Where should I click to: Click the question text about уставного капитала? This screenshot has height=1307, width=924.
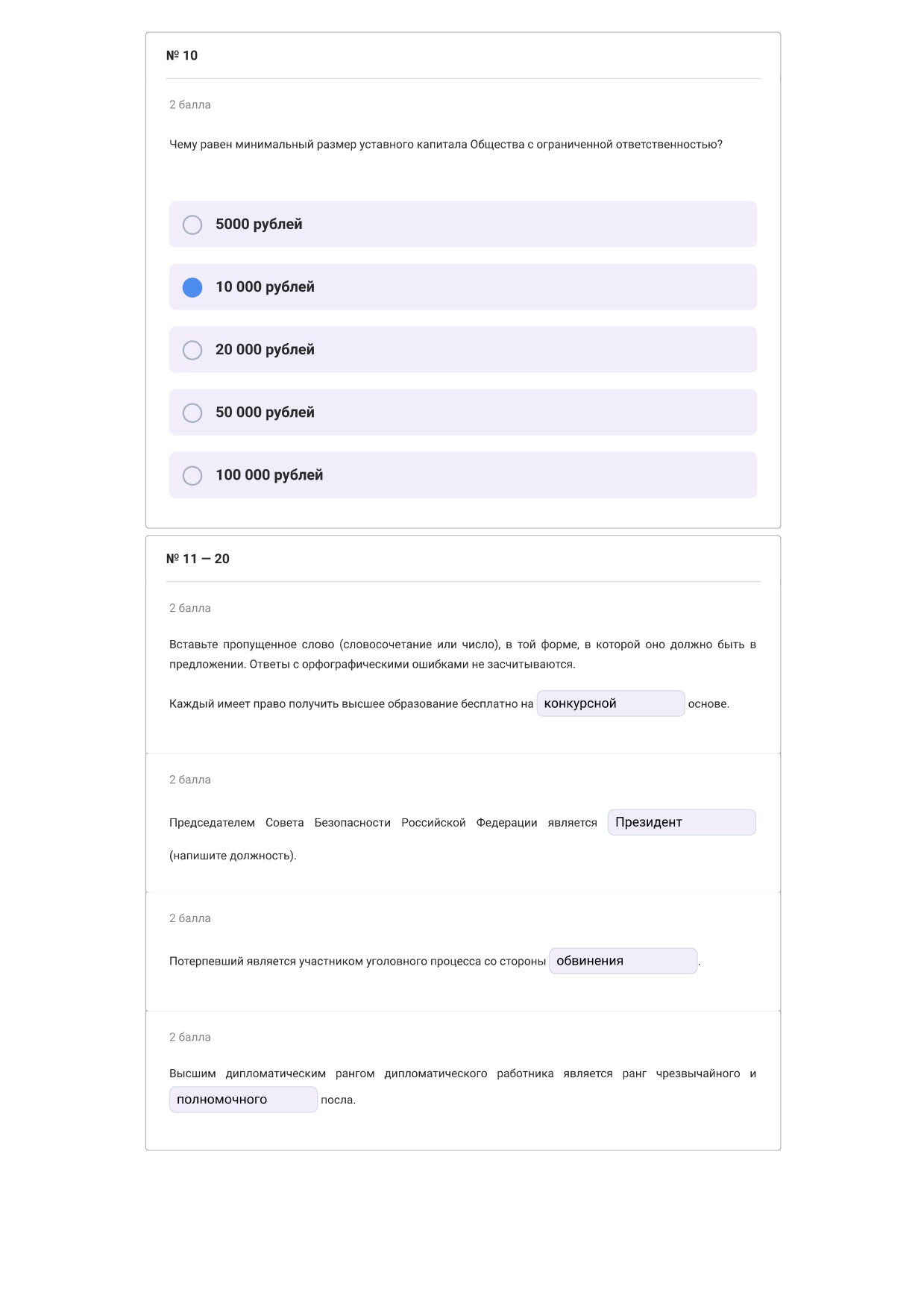point(446,145)
